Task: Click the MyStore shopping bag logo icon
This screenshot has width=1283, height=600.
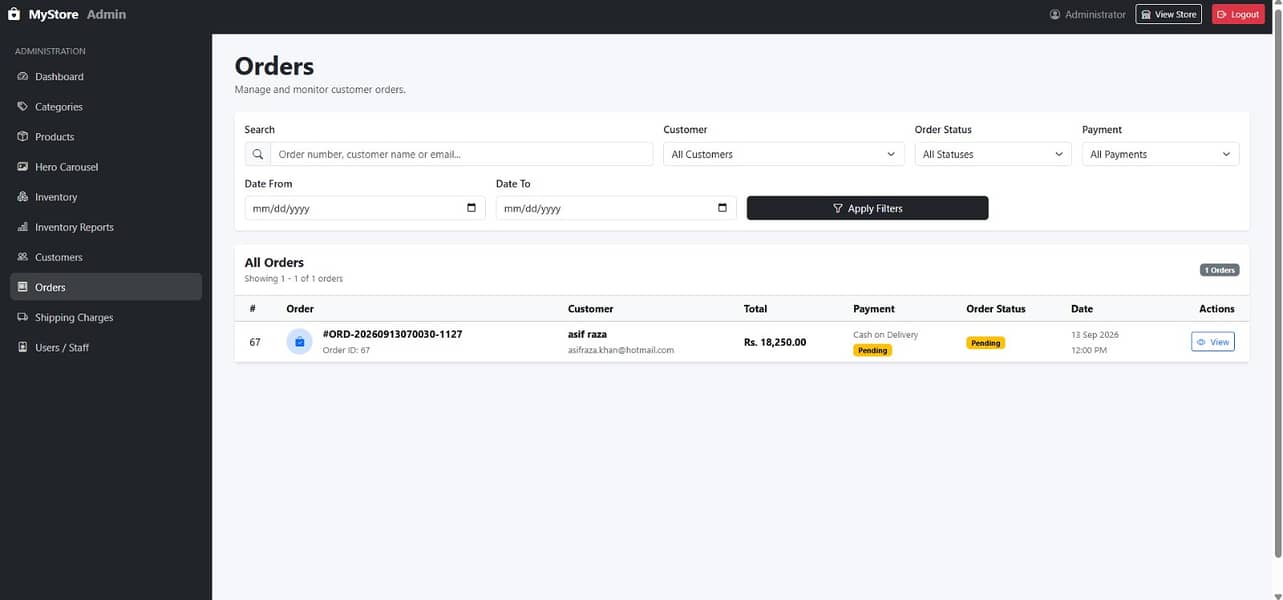Action: point(14,14)
